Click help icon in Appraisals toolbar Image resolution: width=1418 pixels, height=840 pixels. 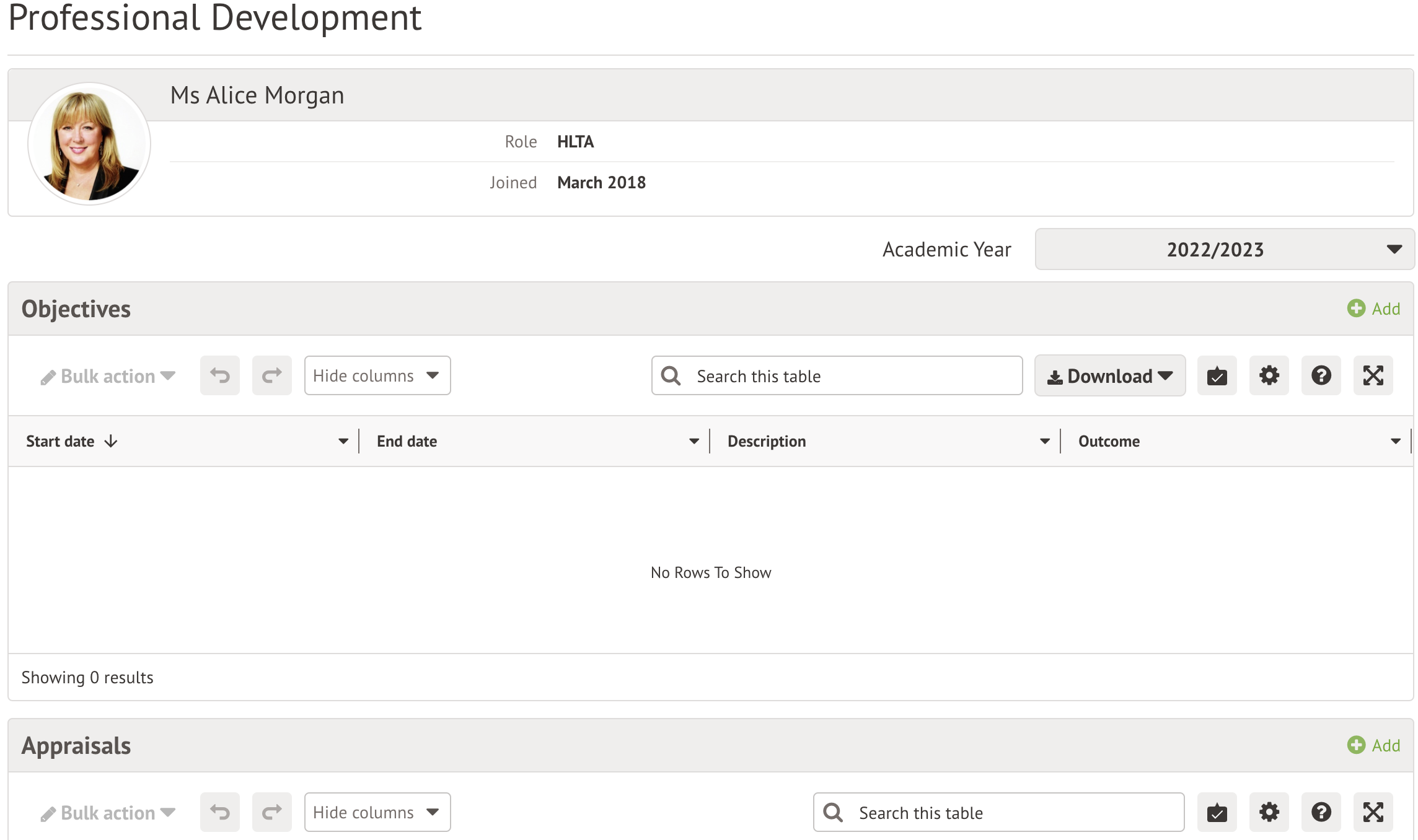click(x=1321, y=812)
